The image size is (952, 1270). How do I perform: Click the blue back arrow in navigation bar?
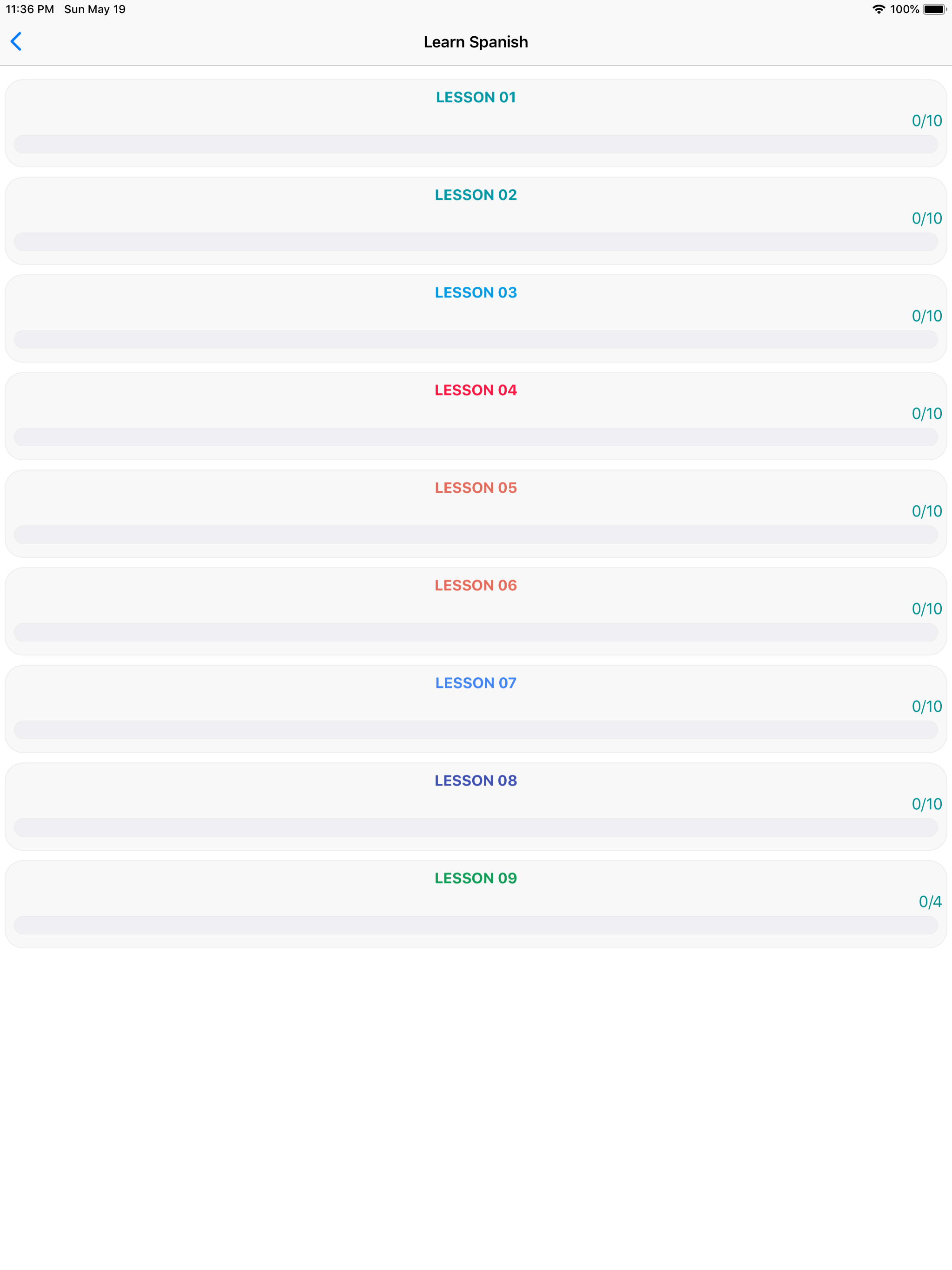pos(16,41)
